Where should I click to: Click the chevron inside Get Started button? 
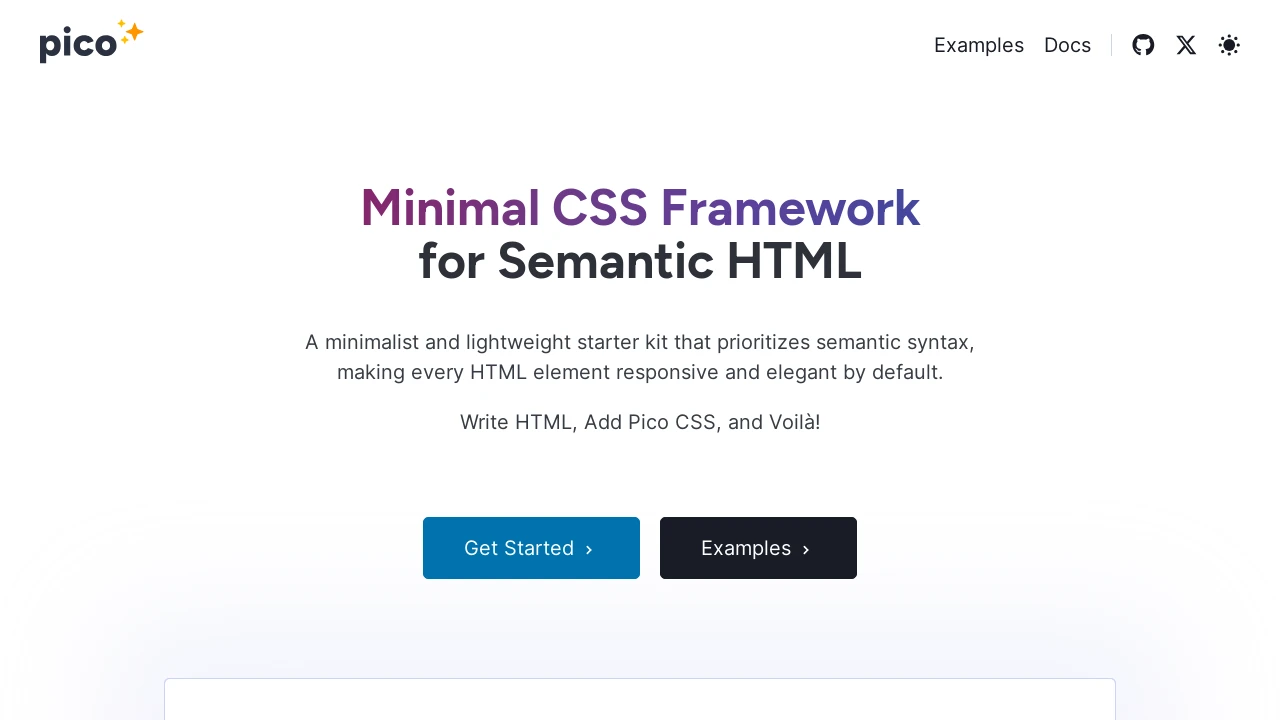click(x=589, y=549)
